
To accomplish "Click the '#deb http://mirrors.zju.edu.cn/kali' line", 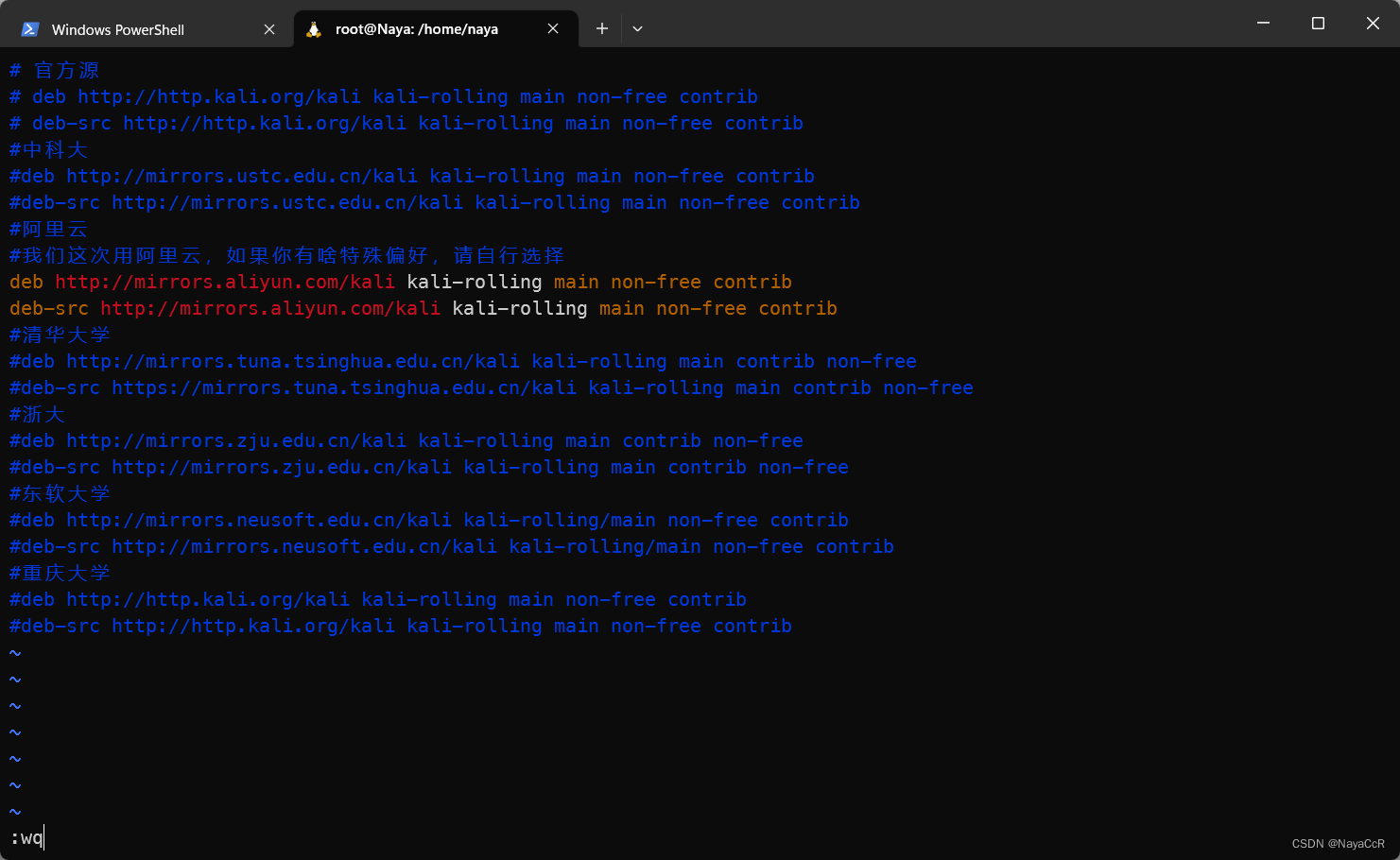I will (406, 440).
